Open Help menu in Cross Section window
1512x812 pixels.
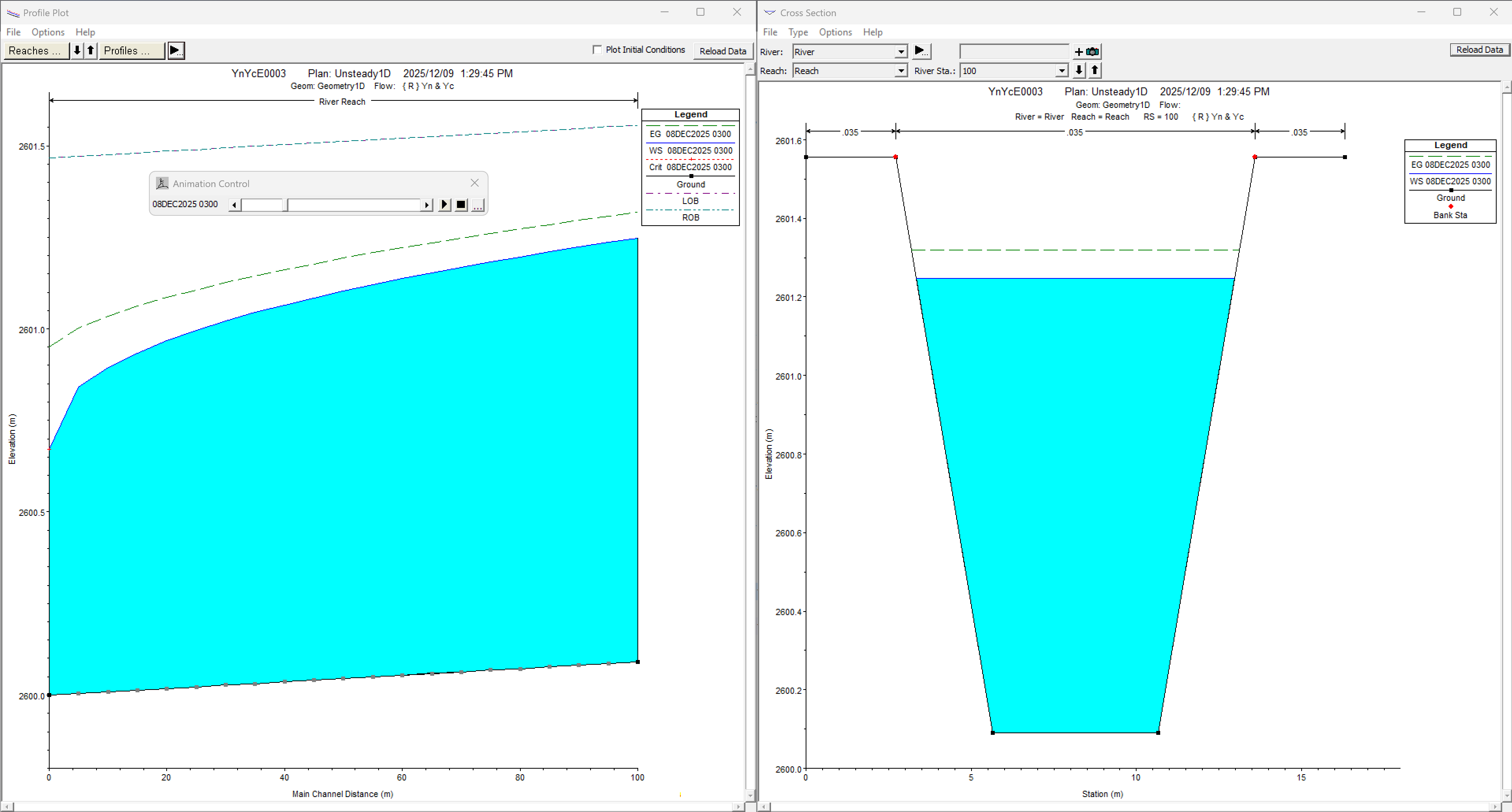[x=872, y=32]
